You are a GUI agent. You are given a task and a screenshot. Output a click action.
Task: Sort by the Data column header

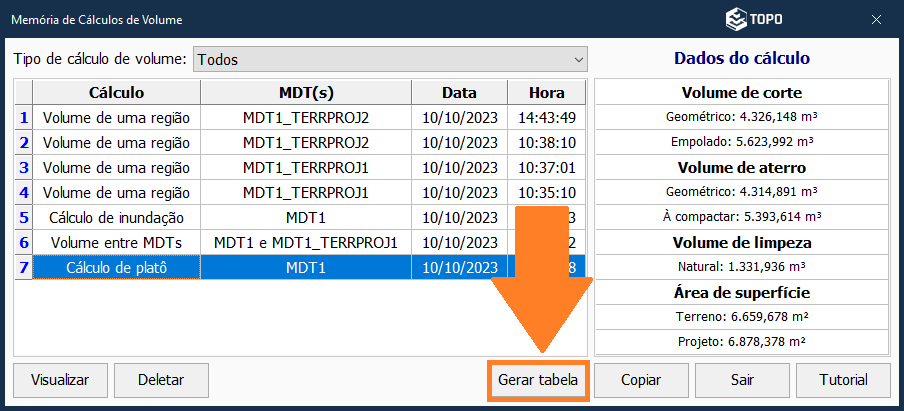click(459, 92)
